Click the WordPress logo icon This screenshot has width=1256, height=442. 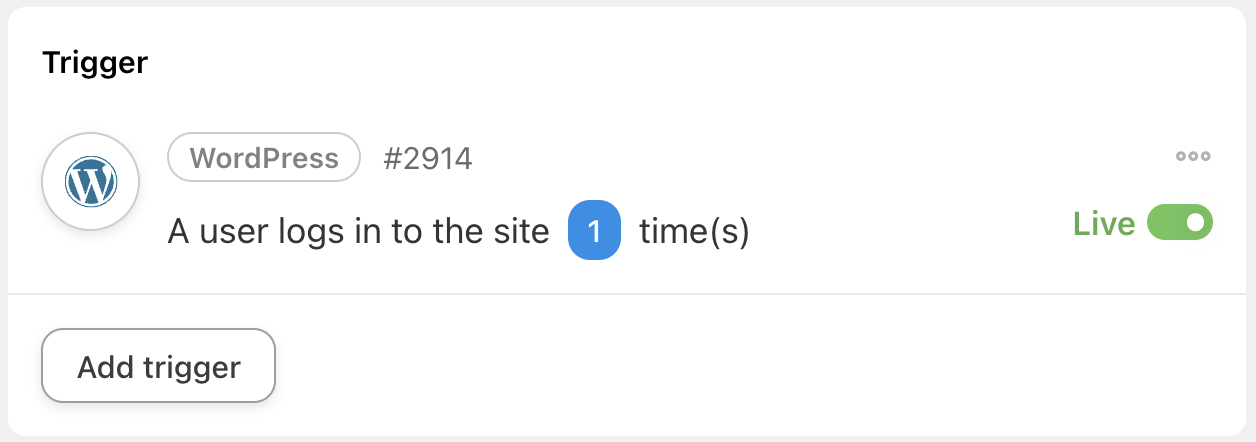pyautogui.click(x=90, y=182)
